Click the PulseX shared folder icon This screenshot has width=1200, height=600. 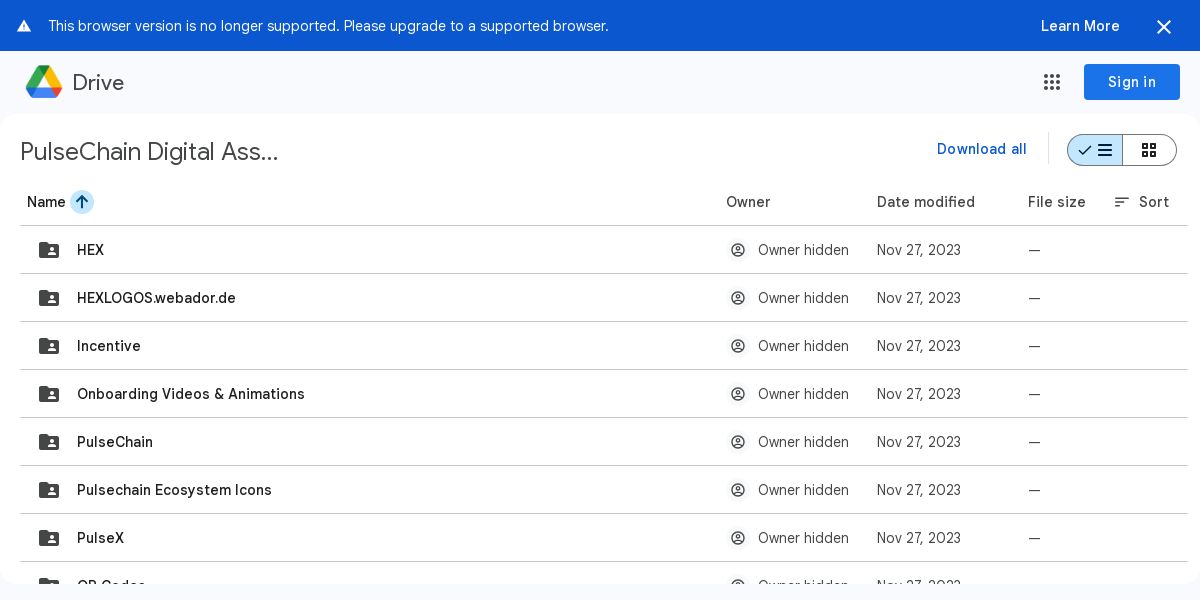coord(49,538)
